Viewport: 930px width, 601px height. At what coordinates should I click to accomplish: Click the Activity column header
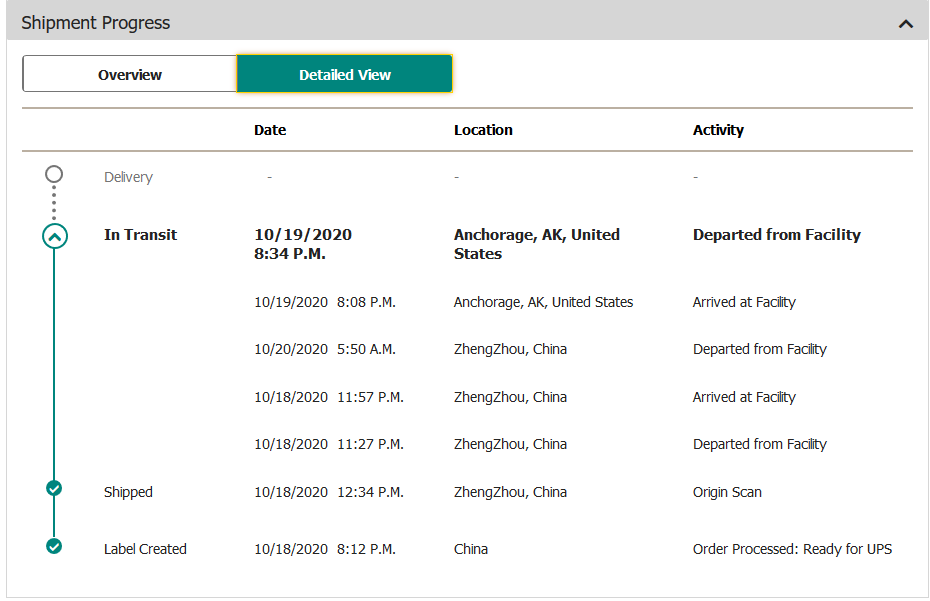pyautogui.click(x=718, y=130)
